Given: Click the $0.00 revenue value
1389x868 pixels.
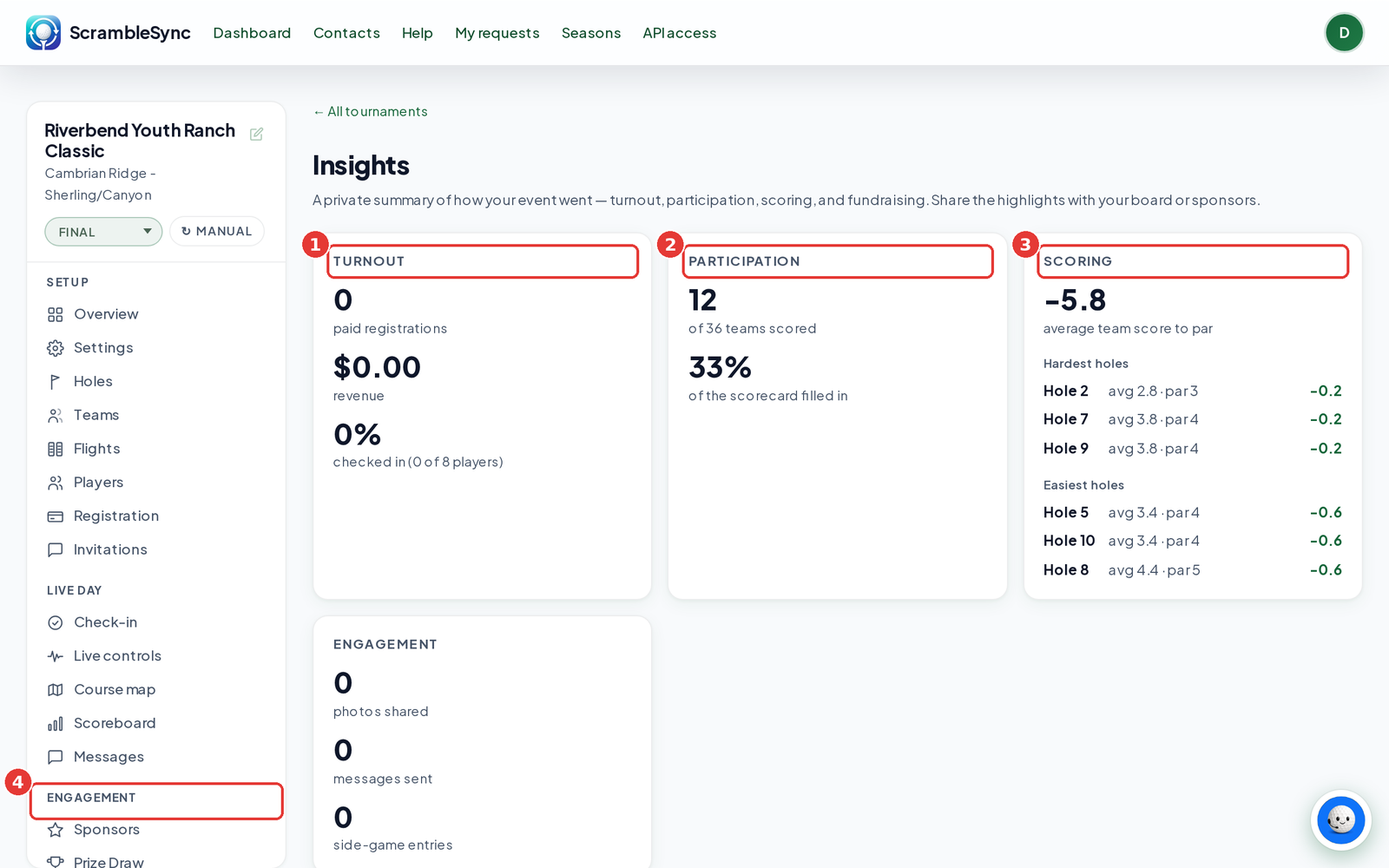Looking at the screenshot, I should (x=377, y=367).
